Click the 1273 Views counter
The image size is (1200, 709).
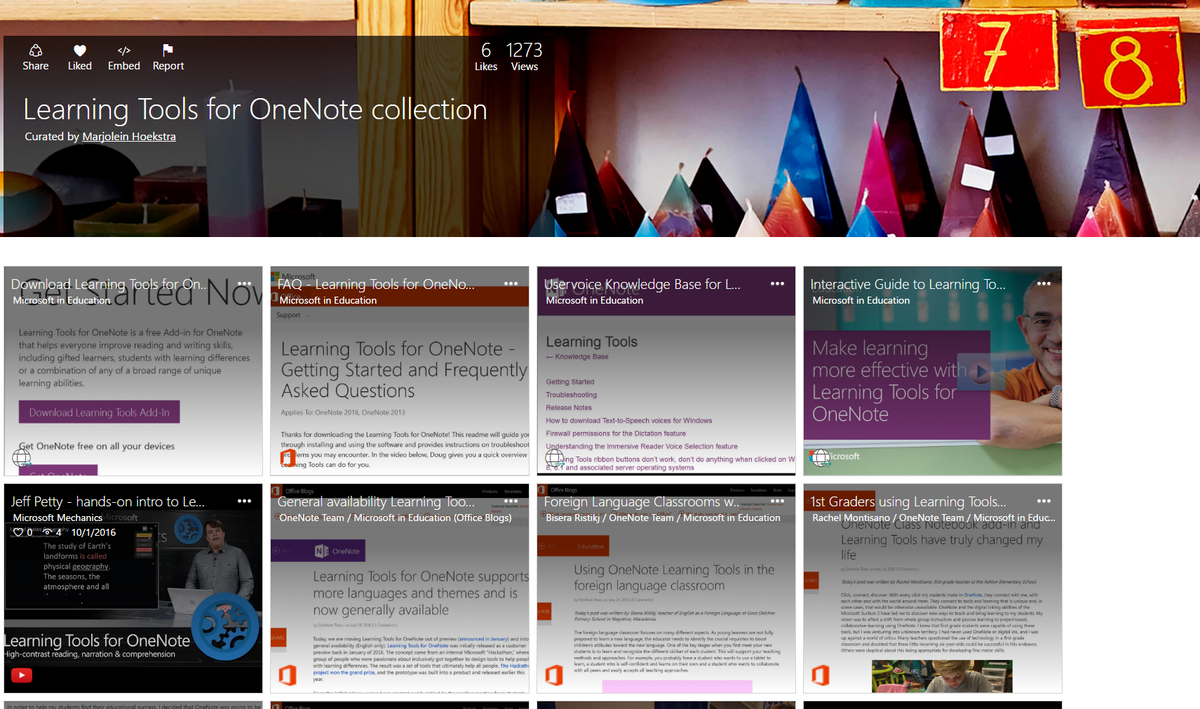tap(524, 57)
